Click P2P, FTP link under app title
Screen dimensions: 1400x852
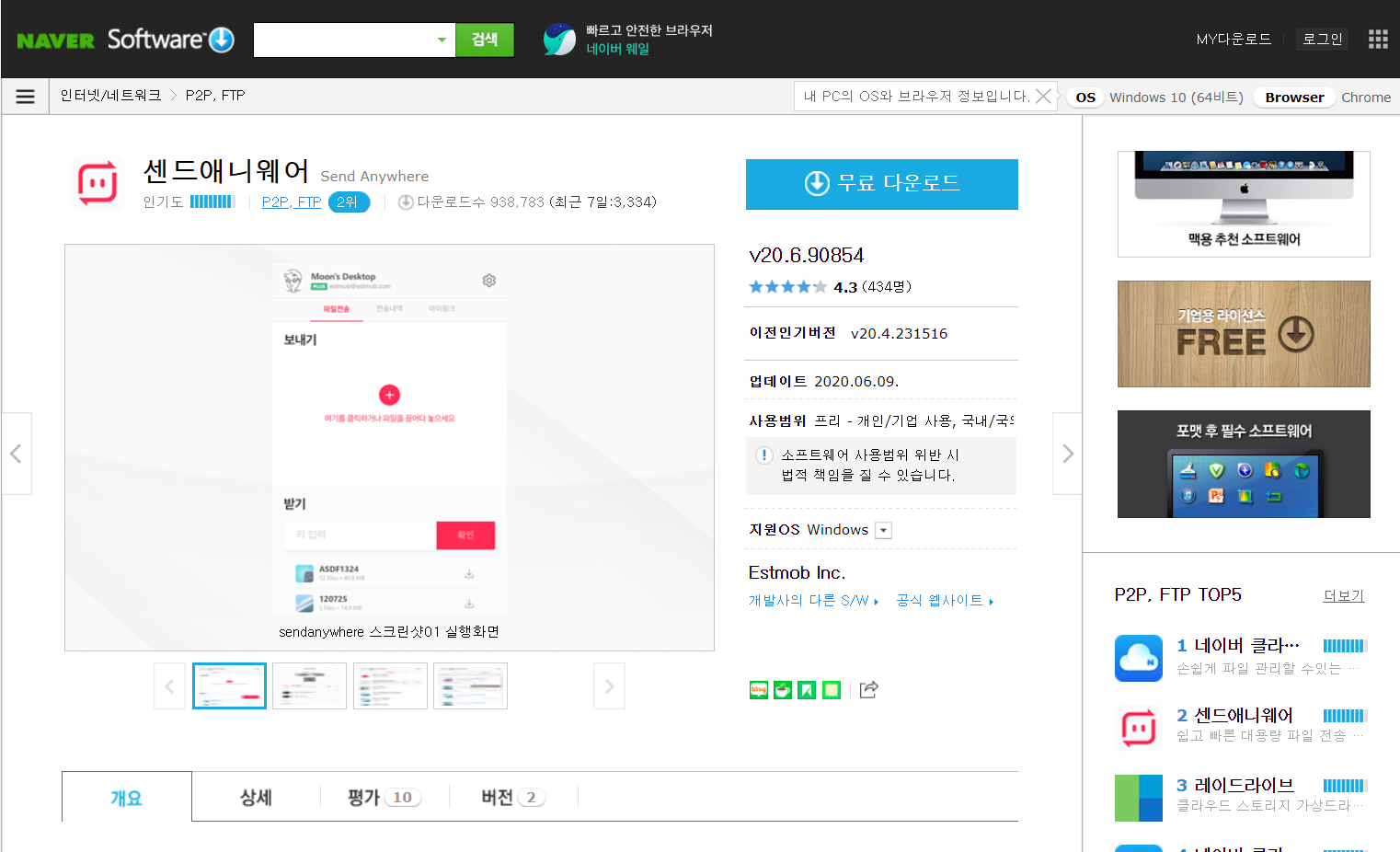pyautogui.click(x=292, y=202)
